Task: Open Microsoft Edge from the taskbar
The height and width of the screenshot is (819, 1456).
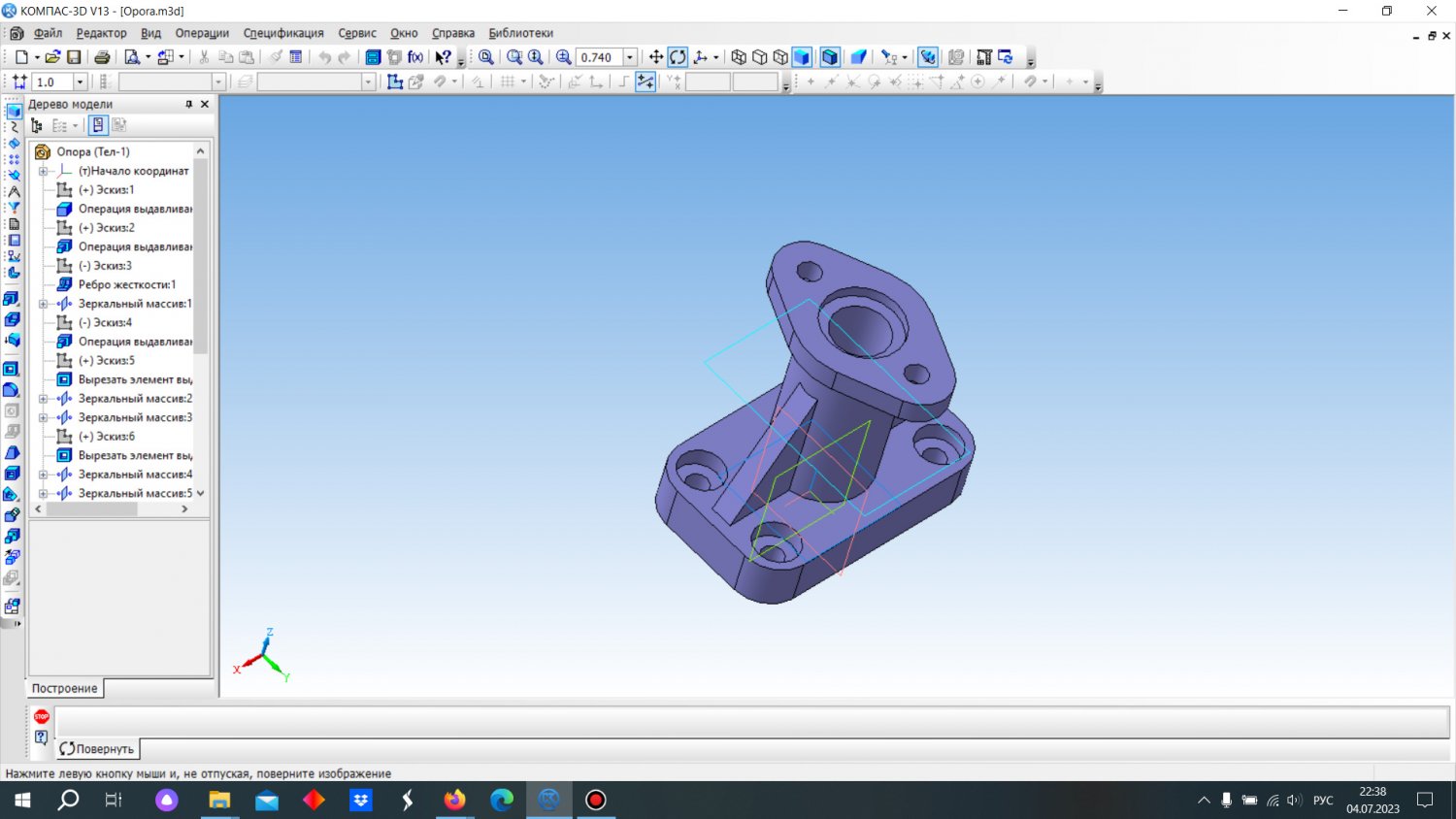Action: pos(502,801)
